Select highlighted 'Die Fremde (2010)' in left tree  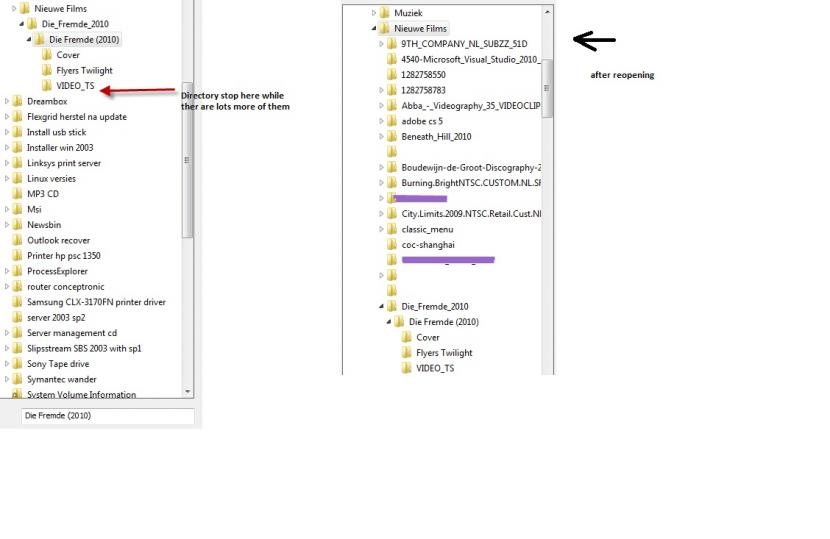click(84, 40)
